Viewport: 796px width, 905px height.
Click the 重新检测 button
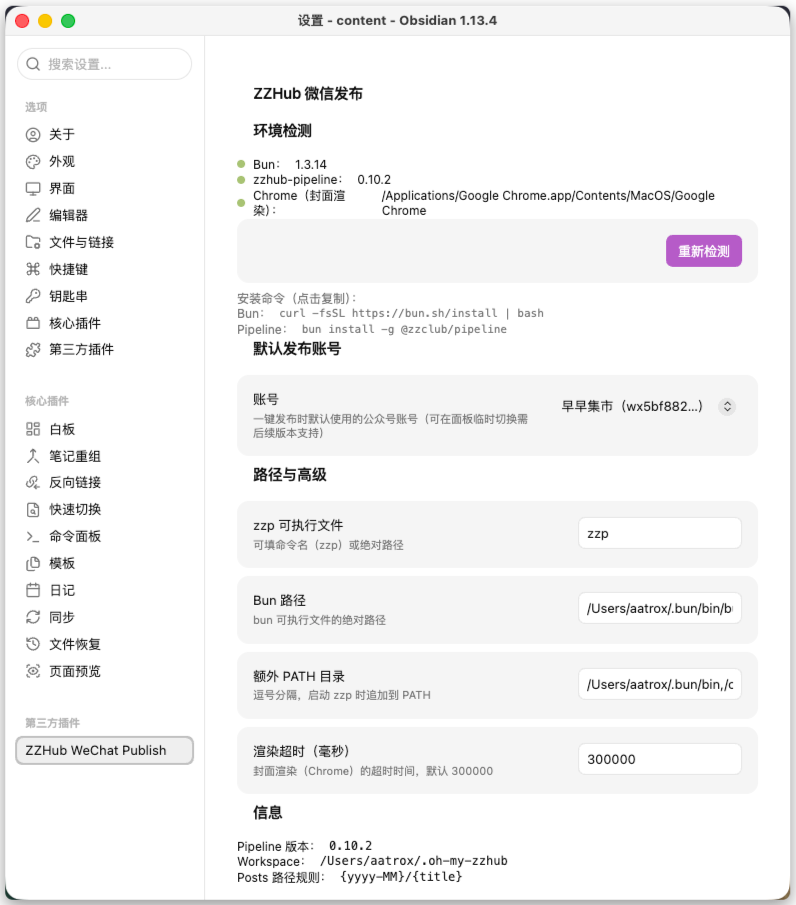[x=704, y=251]
